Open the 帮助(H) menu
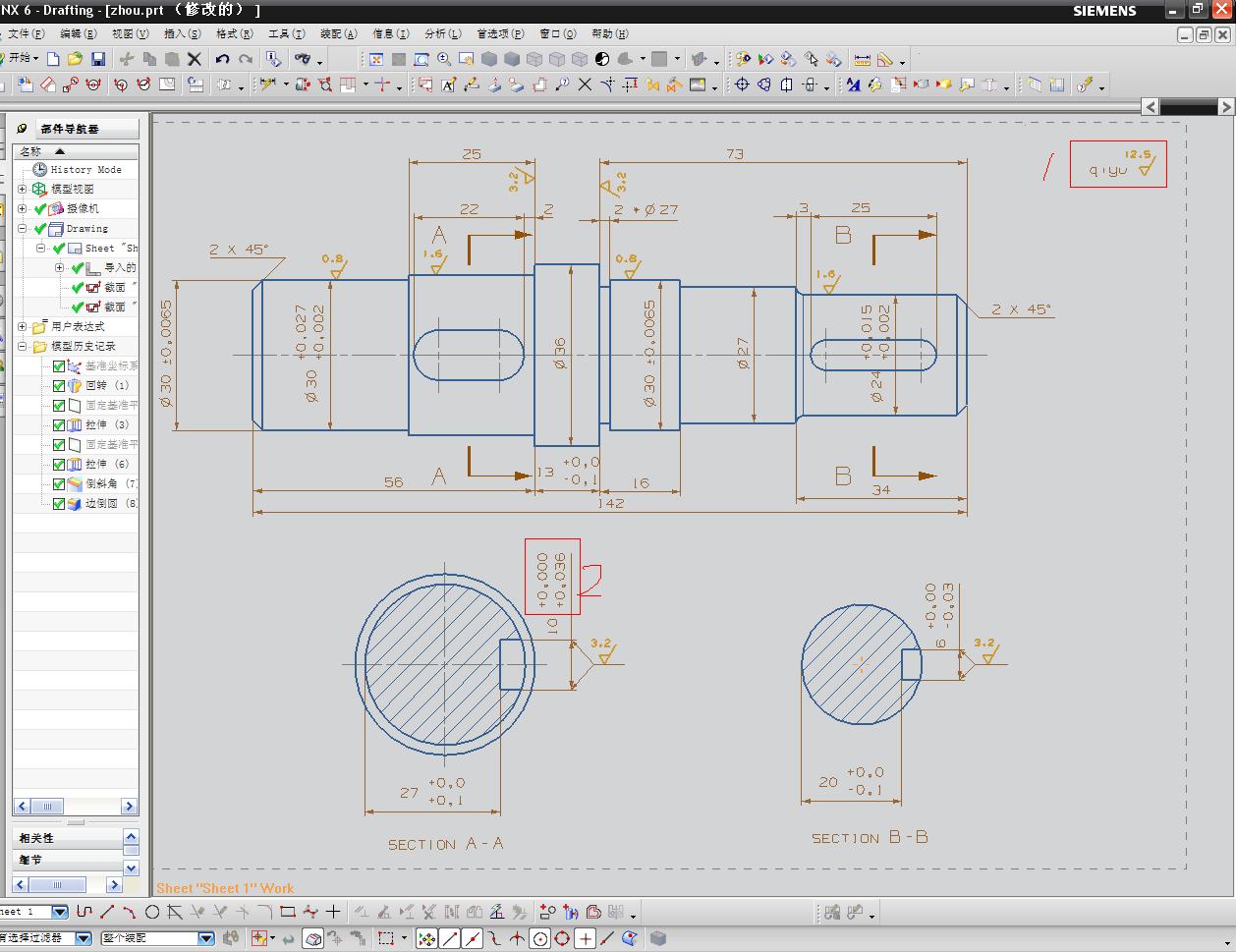1236x952 pixels. coord(609,33)
